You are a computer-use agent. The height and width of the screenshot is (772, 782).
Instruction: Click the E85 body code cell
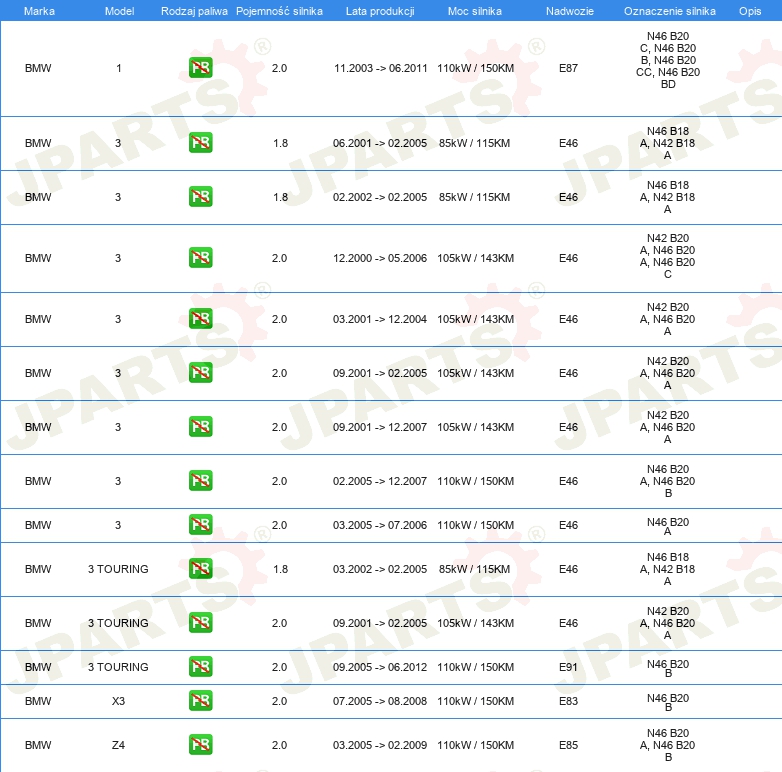click(568, 745)
